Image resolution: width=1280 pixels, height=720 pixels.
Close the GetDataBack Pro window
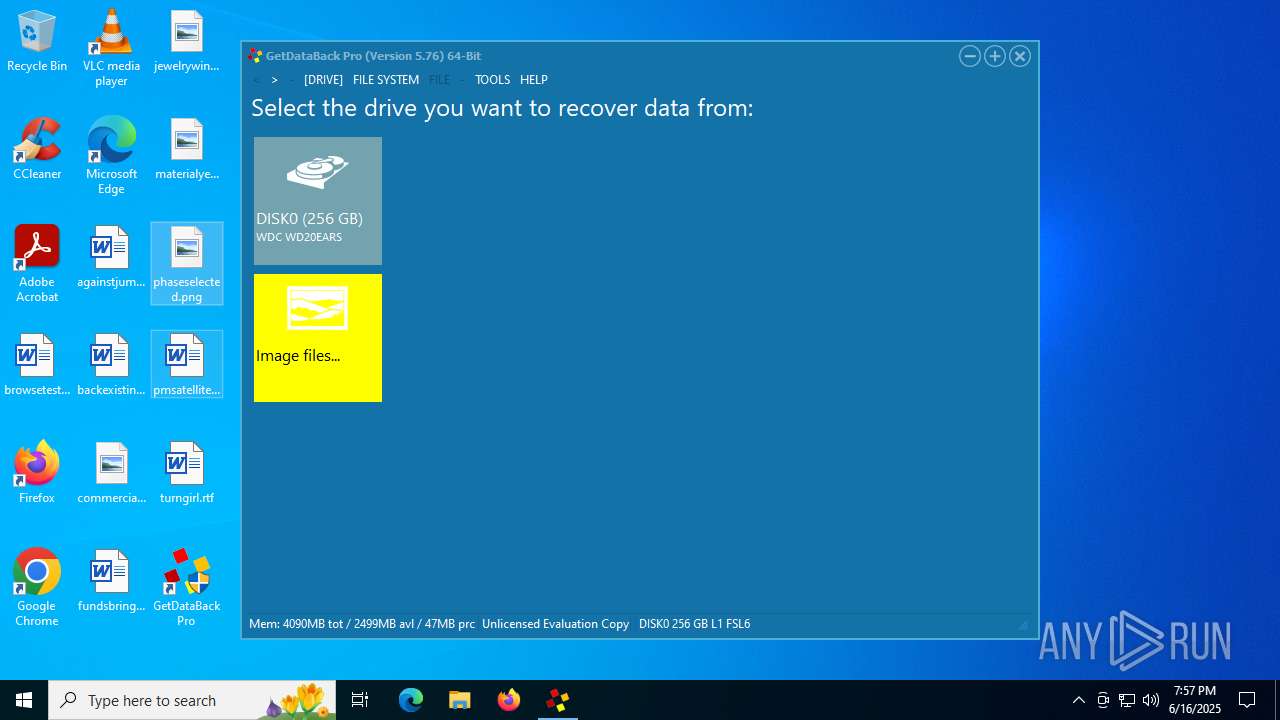[x=1020, y=56]
